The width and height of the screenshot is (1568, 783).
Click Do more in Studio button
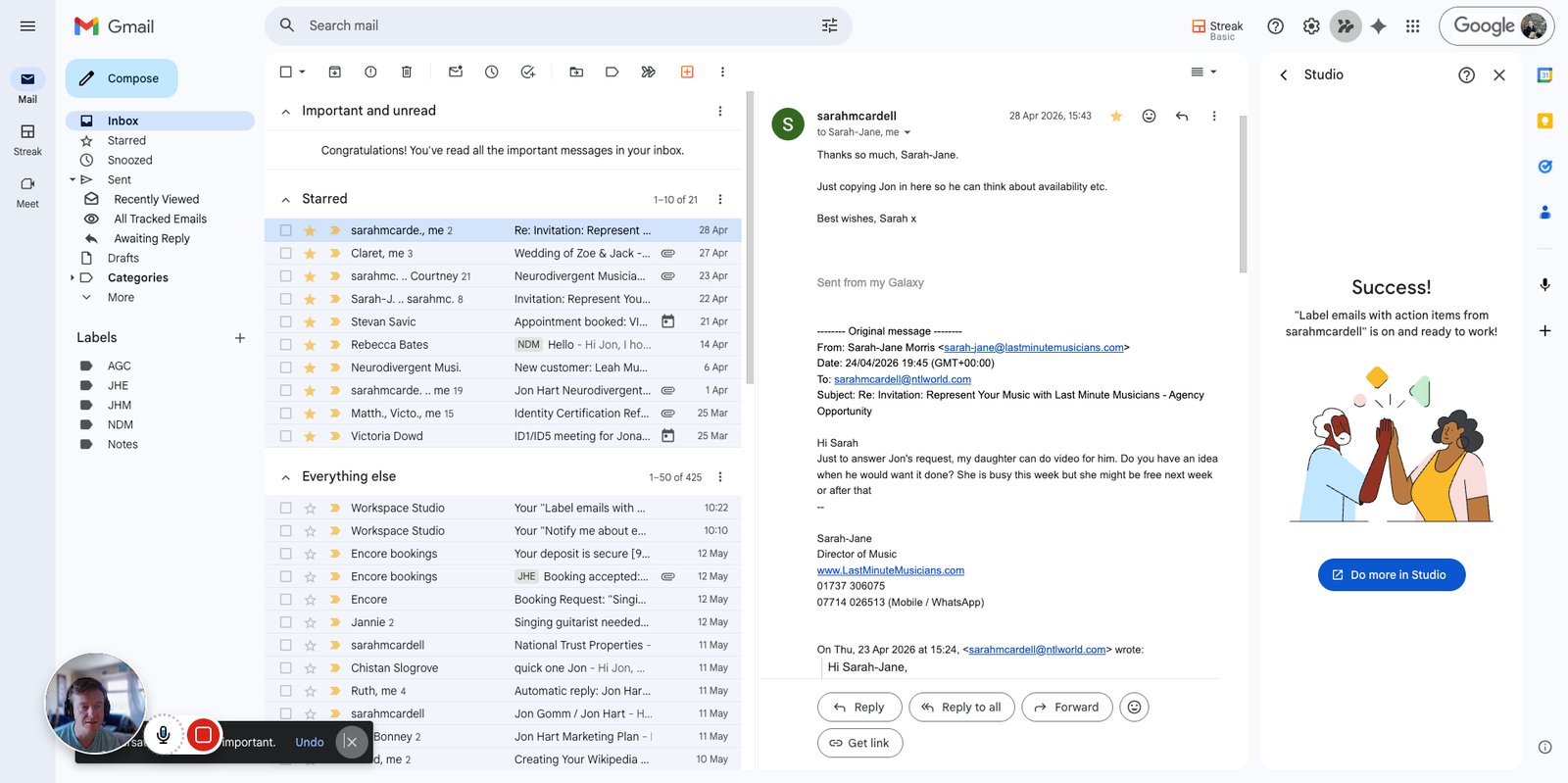tap(1392, 574)
